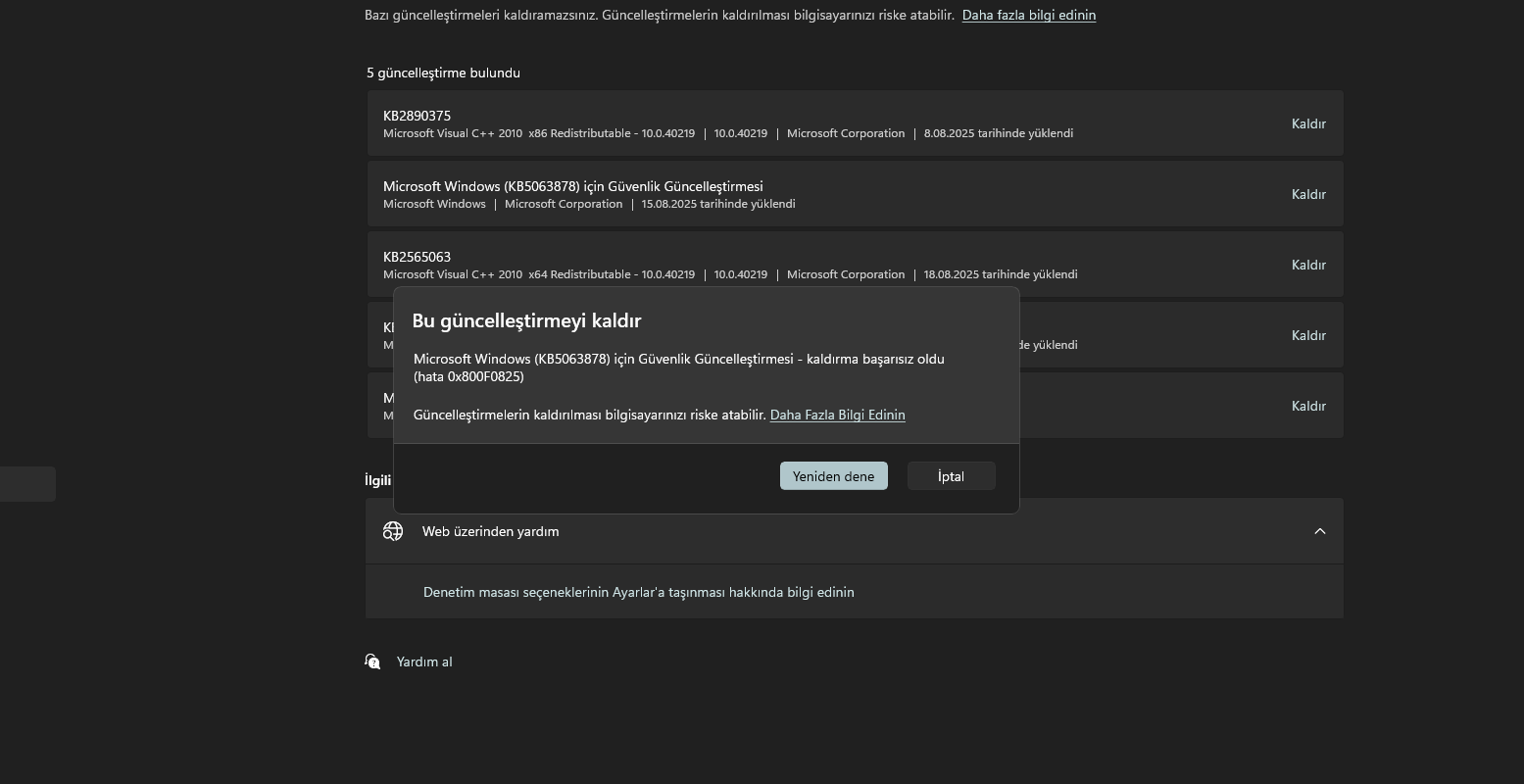The width and height of the screenshot is (1524, 784).
Task: Collapse the Web üzerinden yardım section
Action: pyautogui.click(x=1319, y=531)
